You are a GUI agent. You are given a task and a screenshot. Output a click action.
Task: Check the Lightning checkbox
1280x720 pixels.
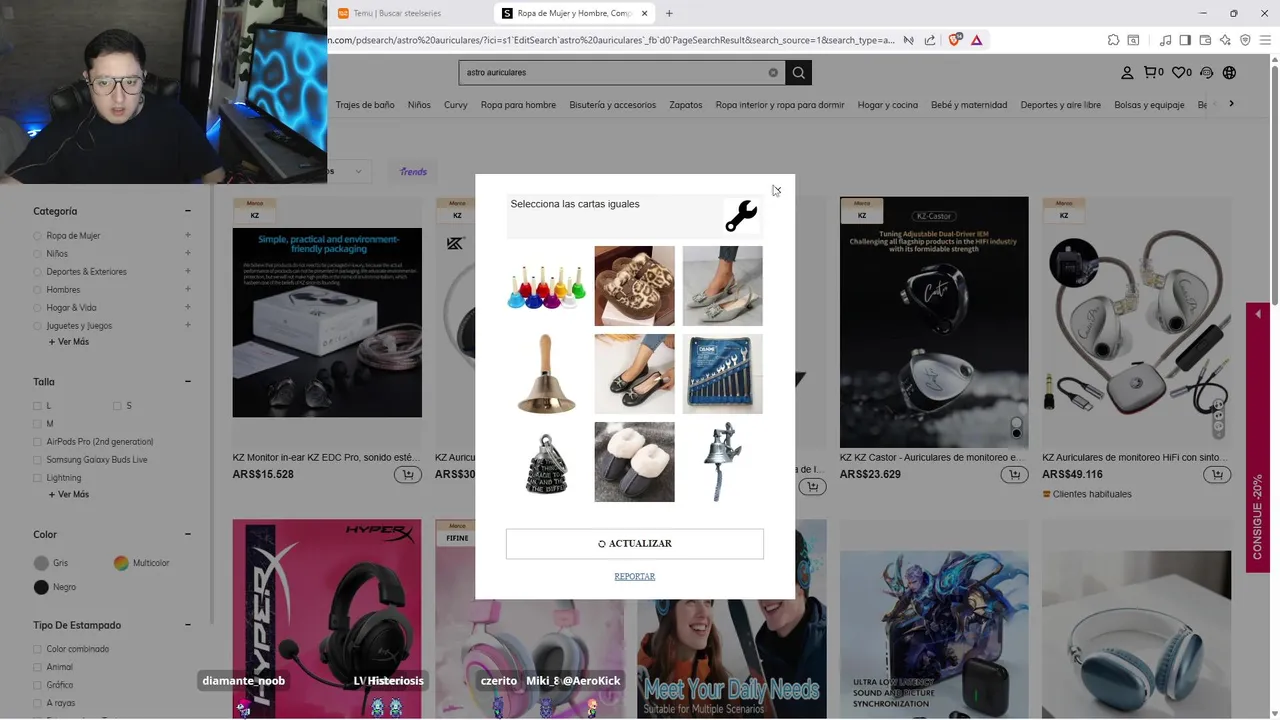click(38, 478)
